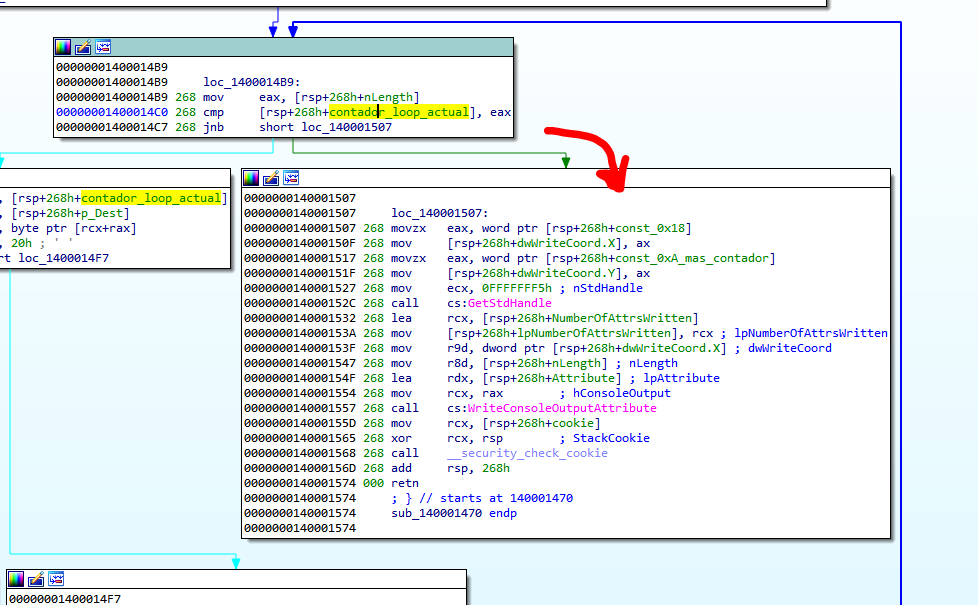Image resolution: width=978 pixels, height=605 pixels.
Task: Click the group icon on the bottom-left node
Action: 55,579
